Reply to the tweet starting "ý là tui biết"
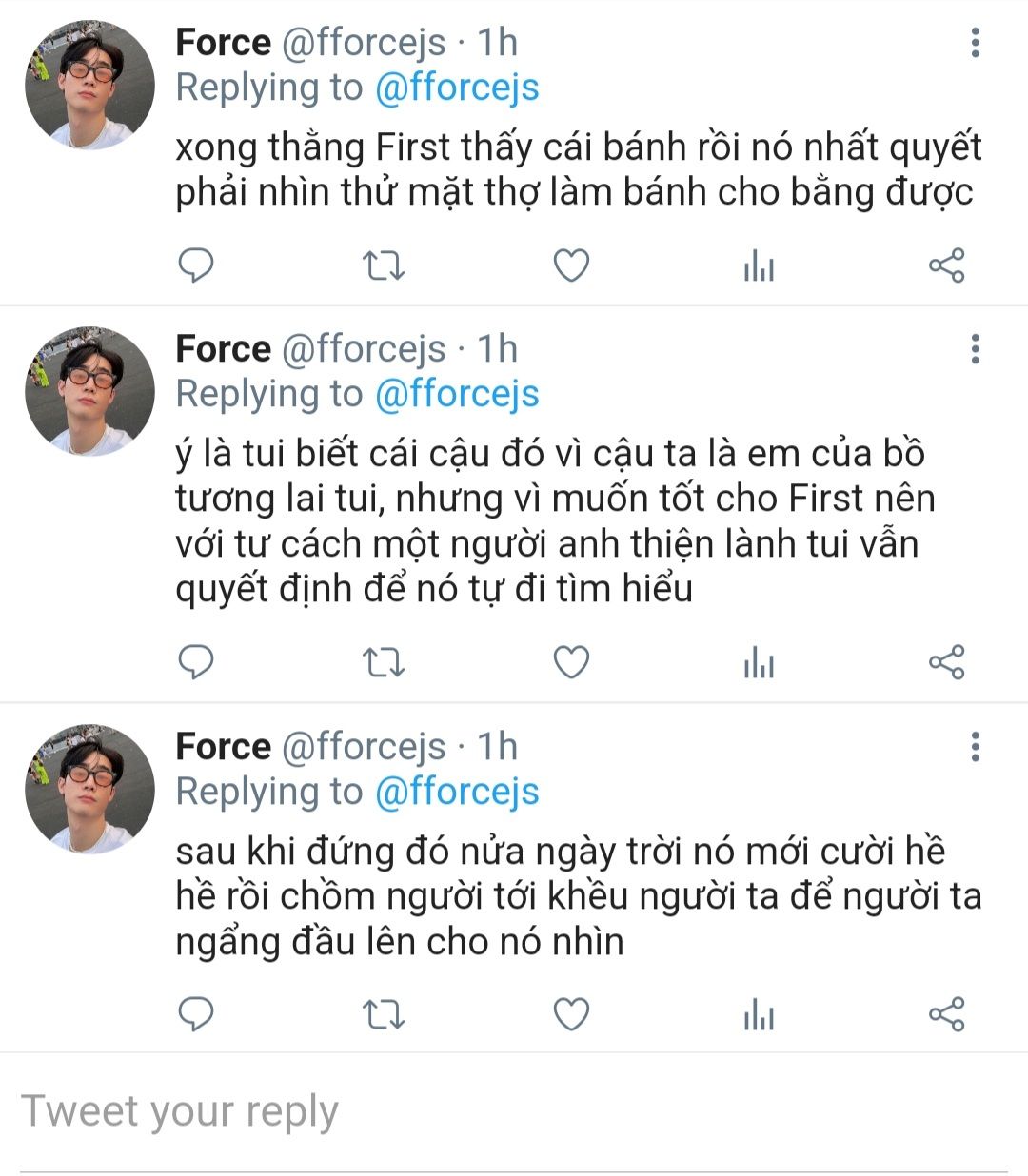1028x1176 pixels. pyautogui.click(x=196, y=661)
